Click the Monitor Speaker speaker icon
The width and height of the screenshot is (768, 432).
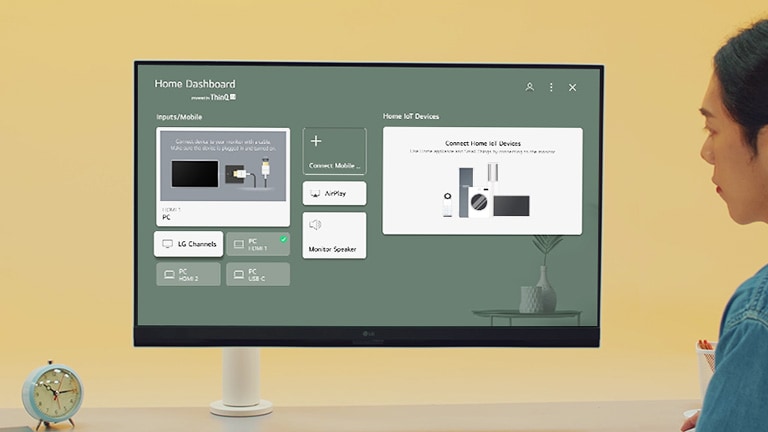point(315,225)
